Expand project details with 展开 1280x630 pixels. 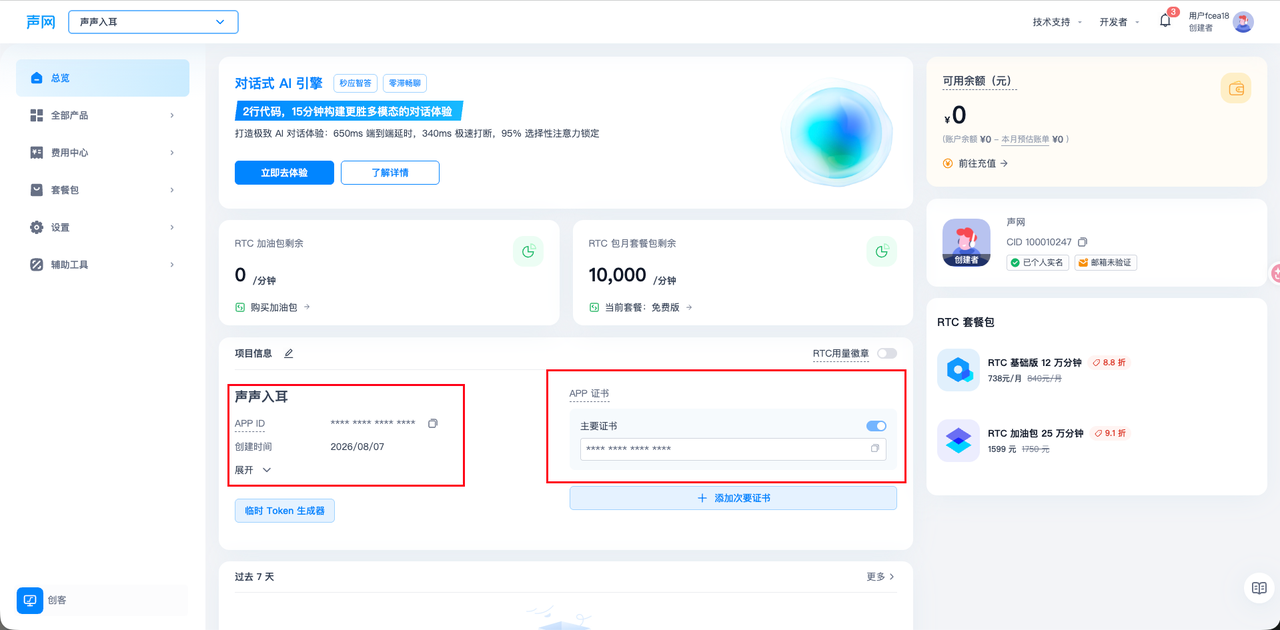pos(253,470)
